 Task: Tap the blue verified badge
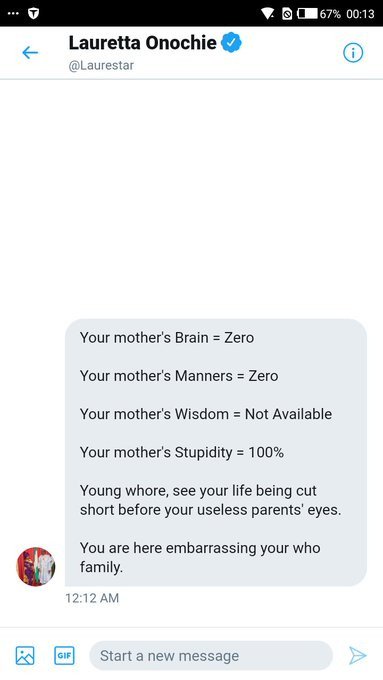tap(231, 43)
